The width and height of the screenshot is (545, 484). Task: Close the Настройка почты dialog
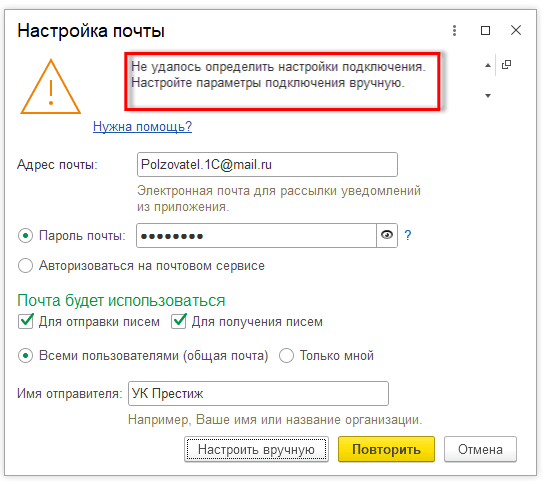[x=516, y=30]
